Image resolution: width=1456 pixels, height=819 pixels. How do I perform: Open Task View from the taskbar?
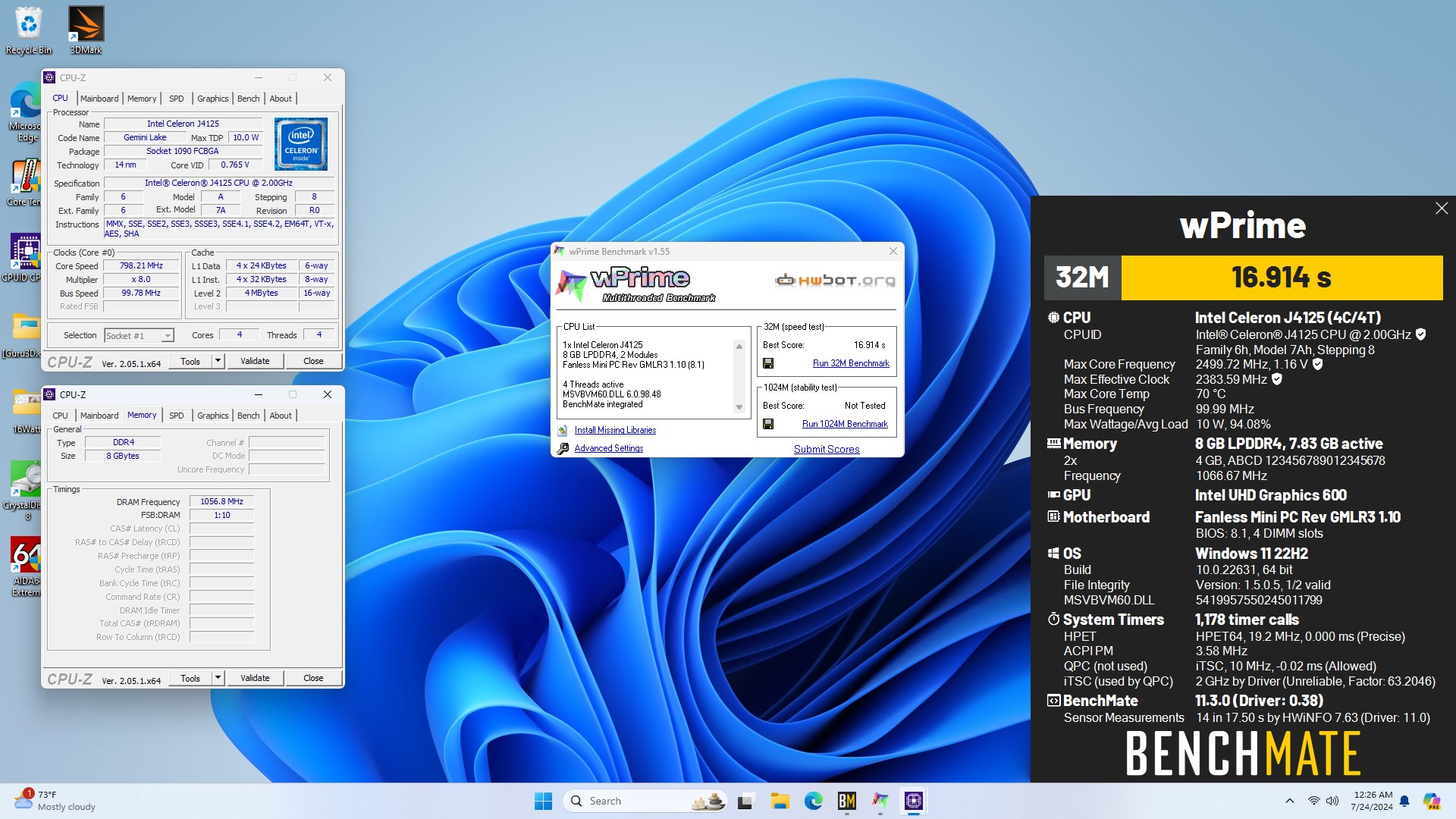746,801
